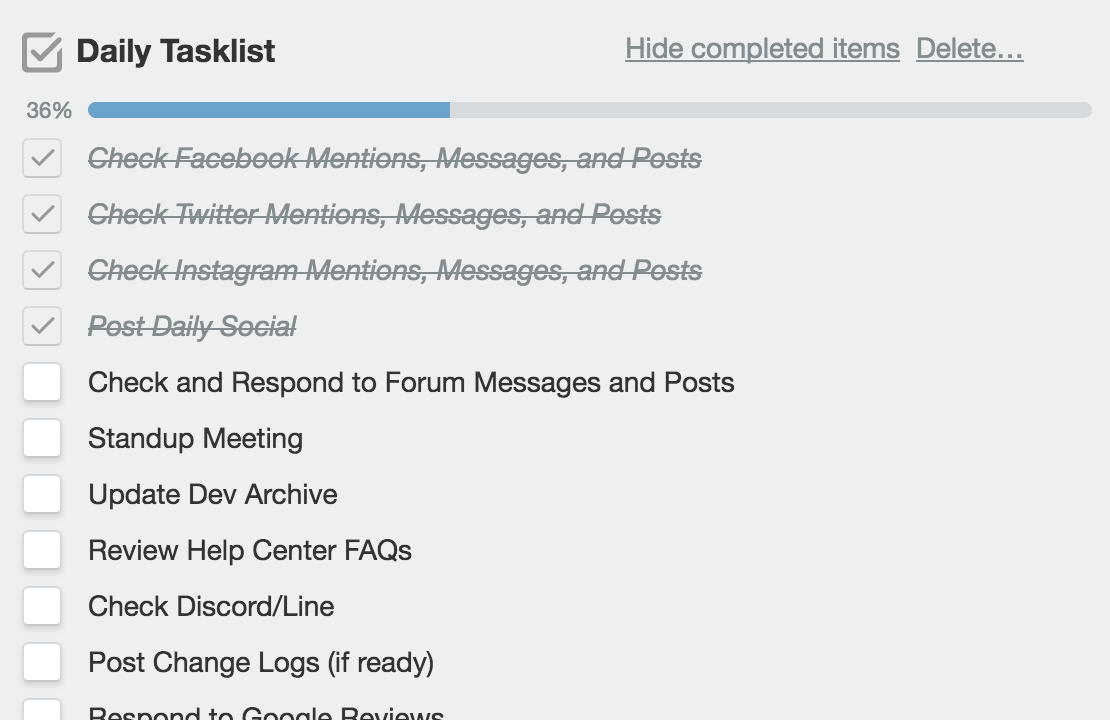Uncheck the Post Daily Social item
The width and height of the screenshot is (1110, 720).
point(42,326)
